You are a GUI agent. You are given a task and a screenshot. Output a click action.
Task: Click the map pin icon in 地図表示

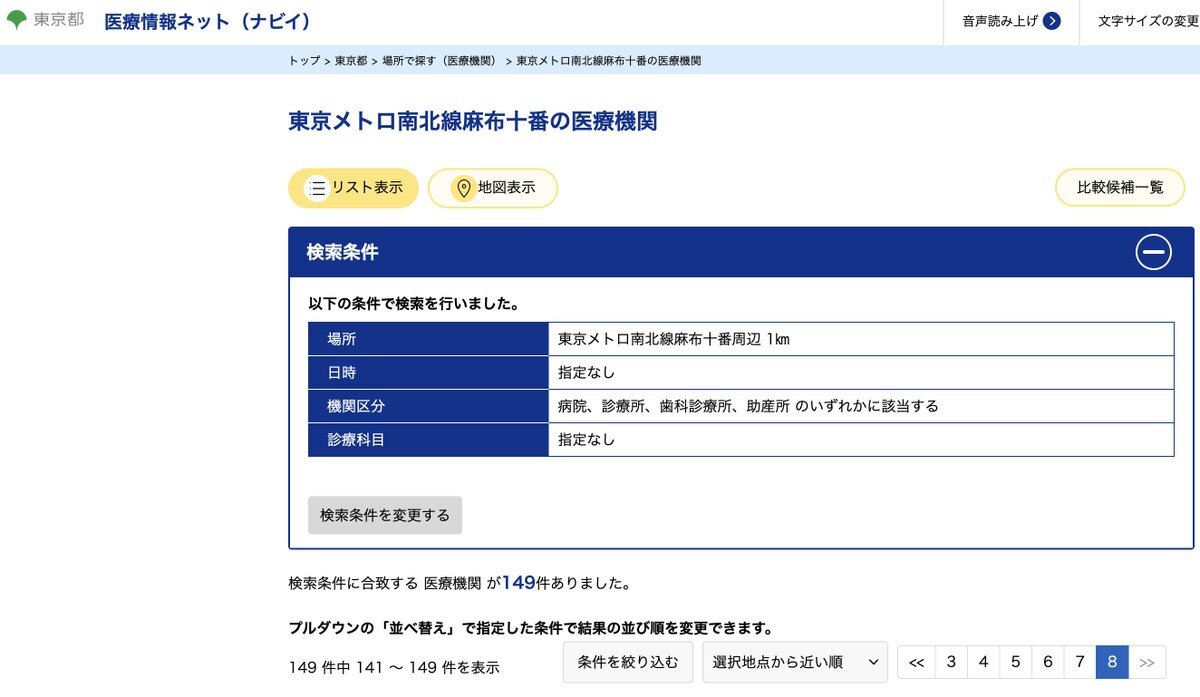(x=463, y=188)
